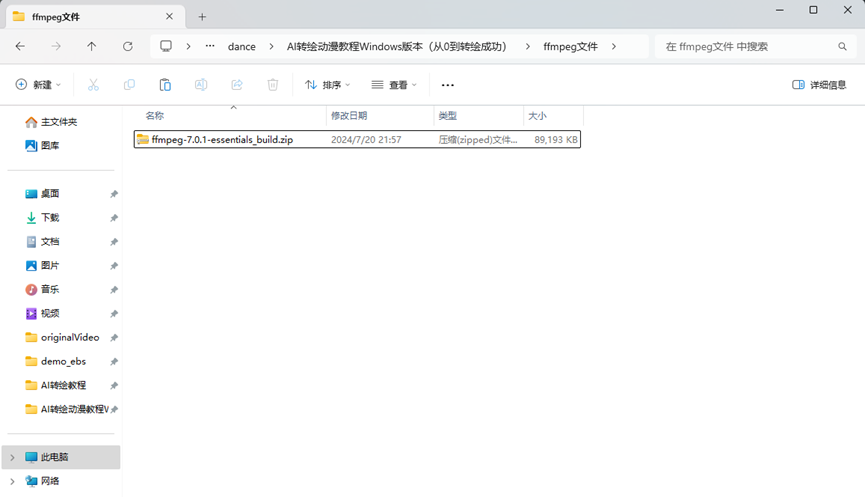The height and width of the screenshot is (497, 865).
Task: Click the Share icon in toolbar
Action: tap(237, 85)
